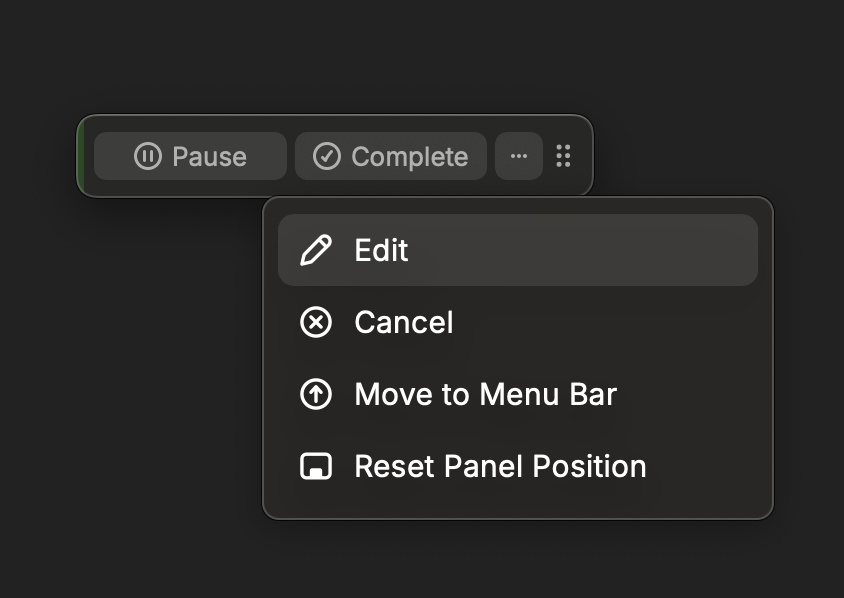Click the up-arrow icon for Move to Menu Bar
The image size is (844, 598).
[x=316, y=394]
